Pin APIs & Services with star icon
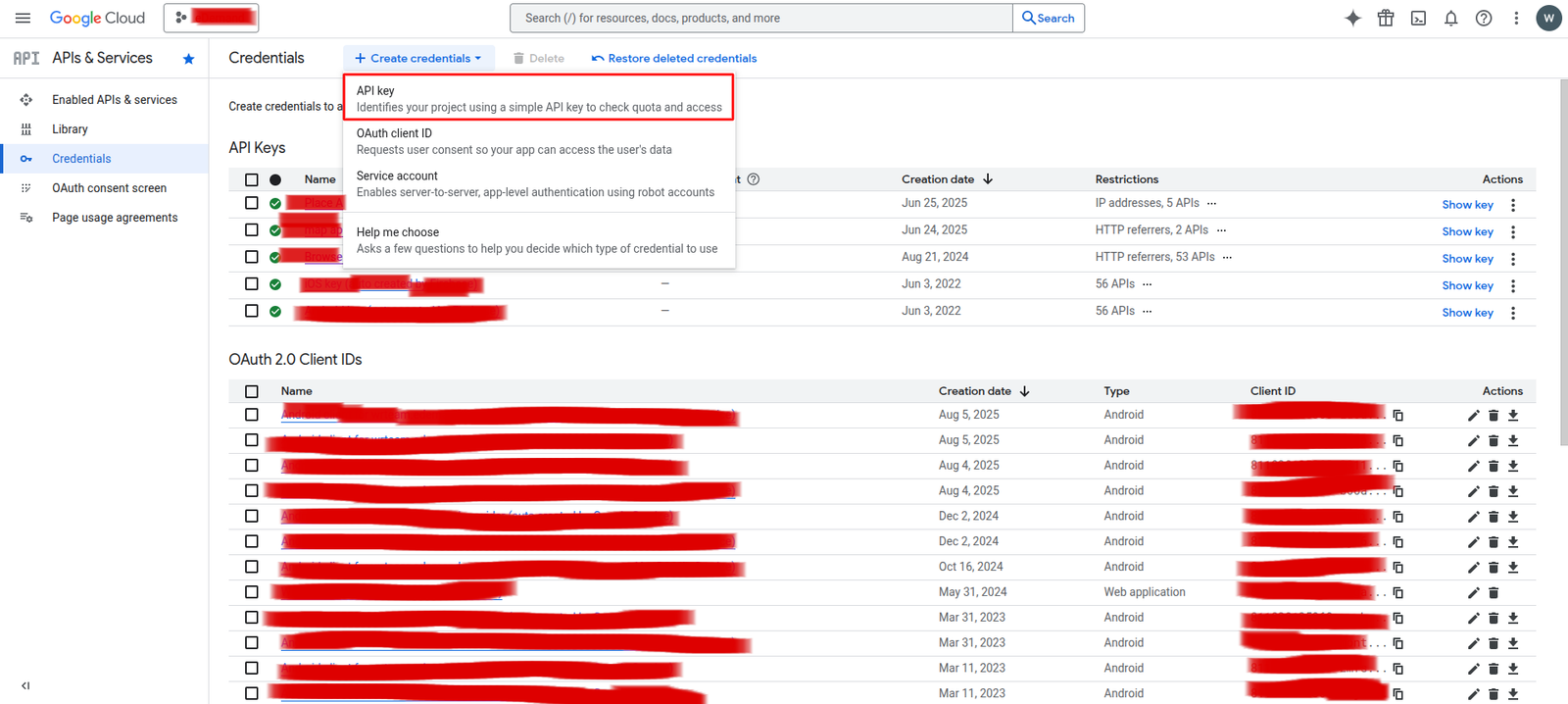The width and height of the screenshot is (1568, 704). coord(189,59)
